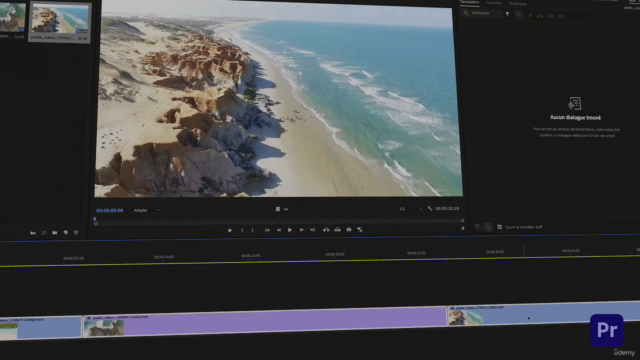
Task: Click the small icon right of the grid icon
Action: (286, 209)
